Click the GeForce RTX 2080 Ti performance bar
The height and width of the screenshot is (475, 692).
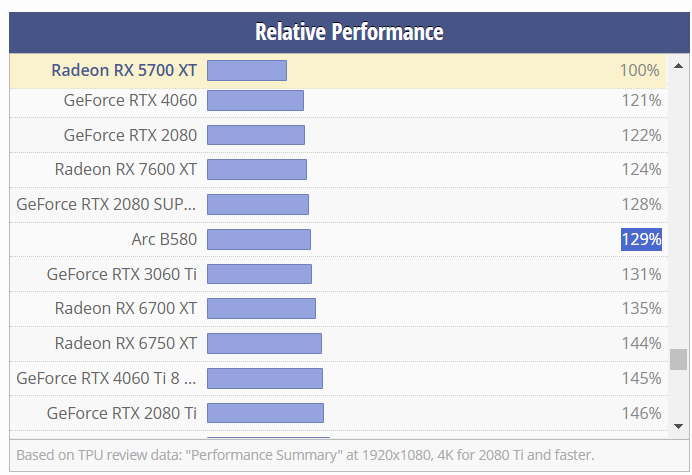click(265, 413)
